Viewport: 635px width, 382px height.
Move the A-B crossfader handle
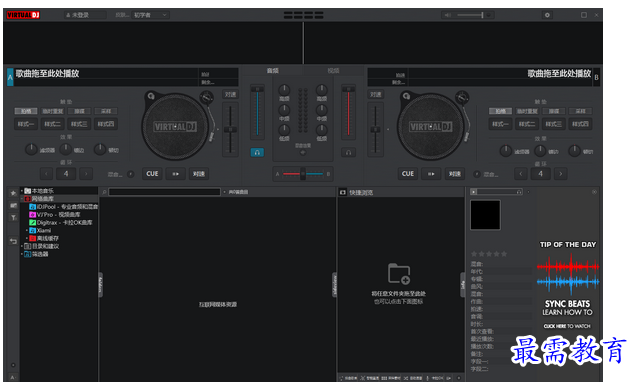pyautogui.click(x=303, y=174)
